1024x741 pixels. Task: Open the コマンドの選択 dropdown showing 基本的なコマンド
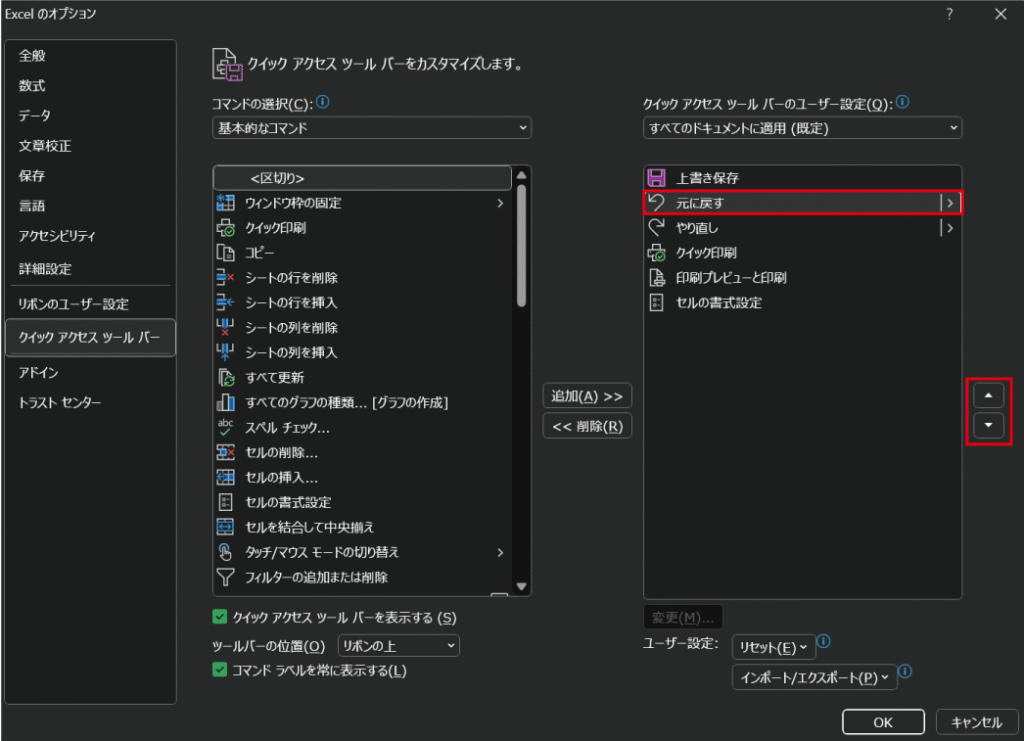pos(372,128)
